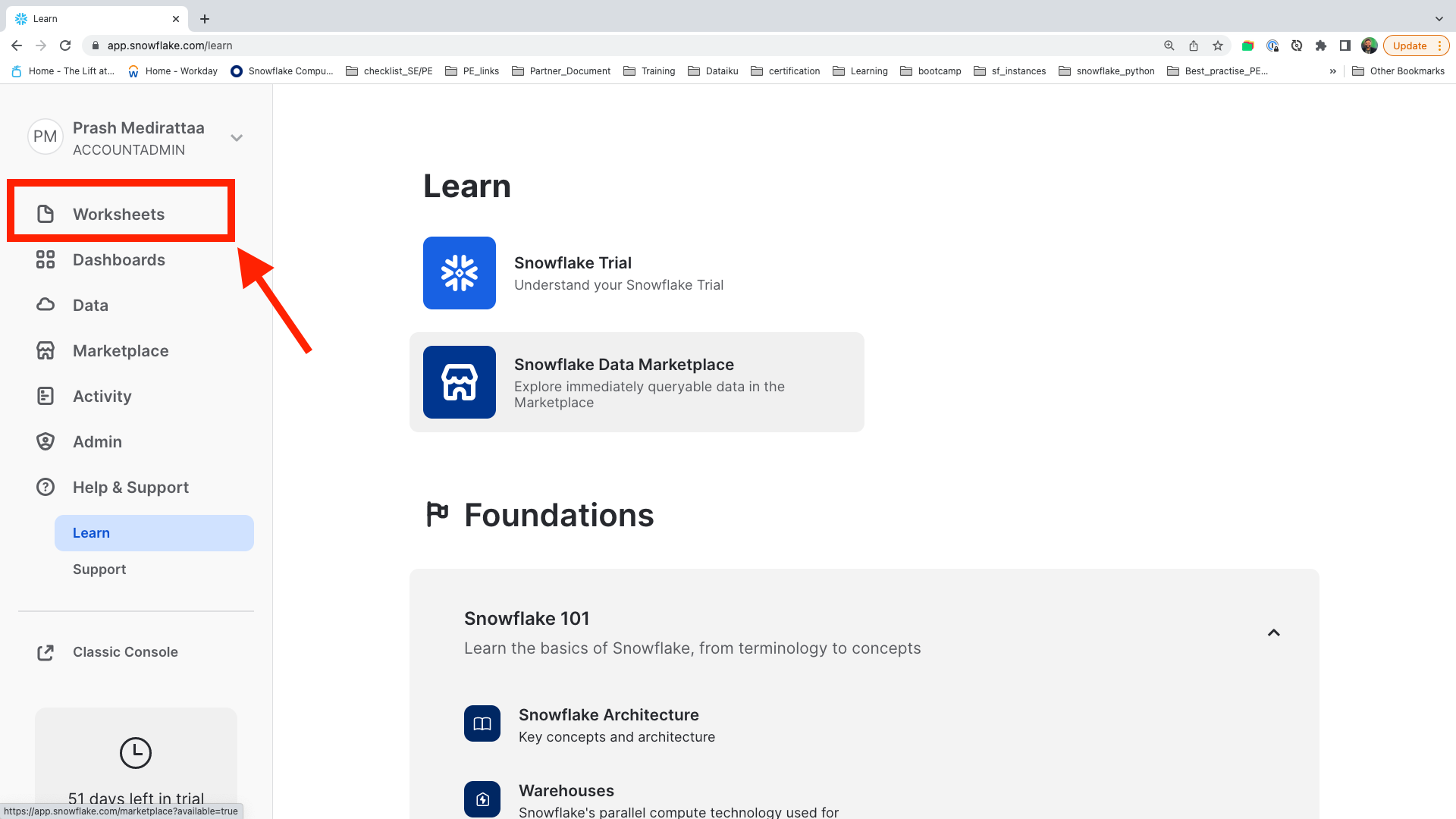This screenshot has height=819, width=1456.
Task: Click the Chrome Update button
Action: 1409,45
